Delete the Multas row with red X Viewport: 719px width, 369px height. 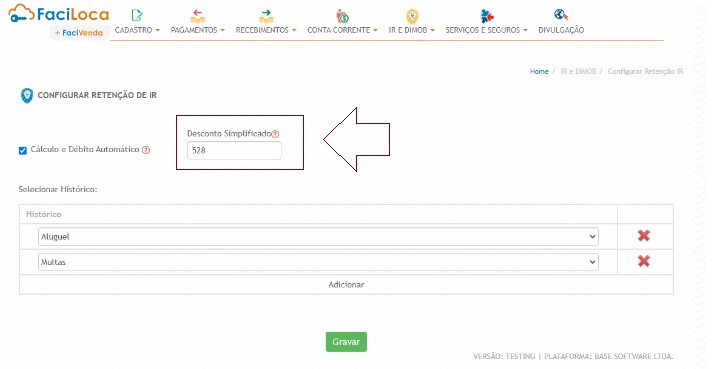644,261
